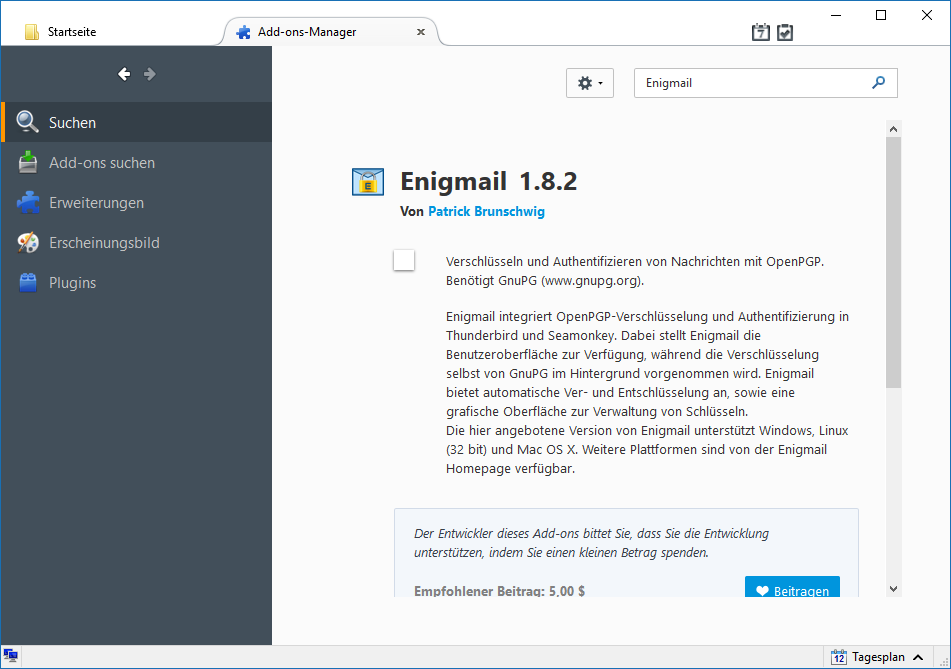Select the Add-ons-Manager tab
Screen dimensions: 951x669
330,32
